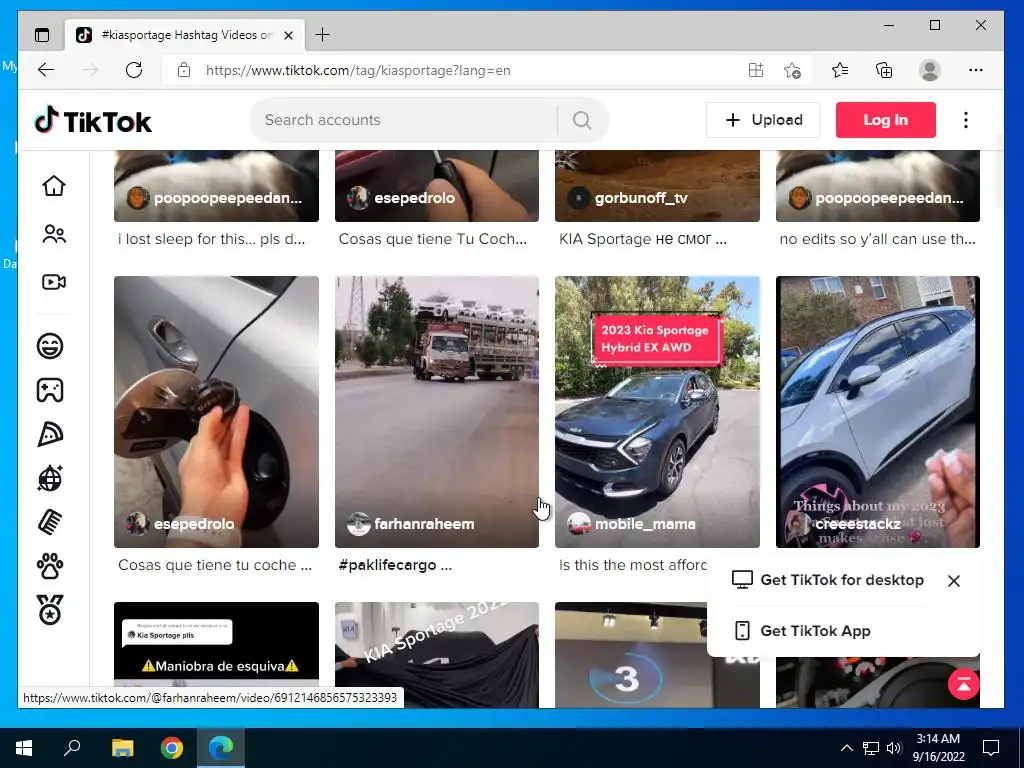This screenshot has height=768, width=1024.
Task: Open a new browser tab
Action: [323, 35]
